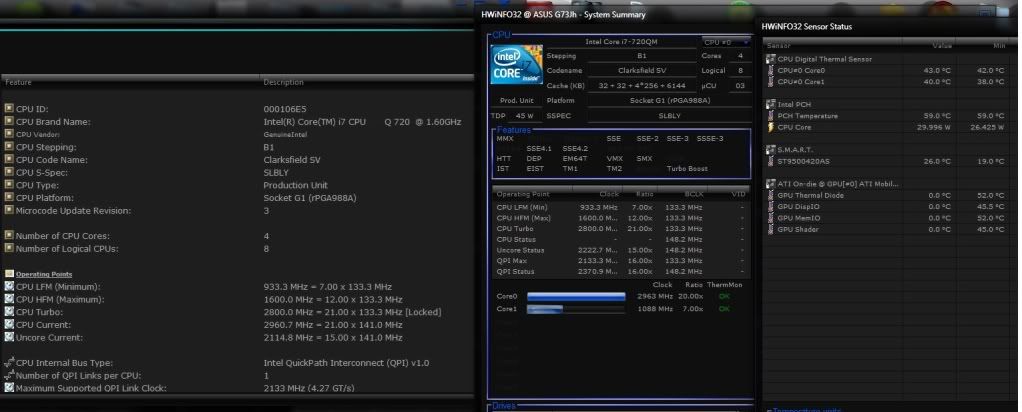This screenshot has width=1022, height=412.
Task: Click the Core1 usage bar
Action: click(576, 309)
